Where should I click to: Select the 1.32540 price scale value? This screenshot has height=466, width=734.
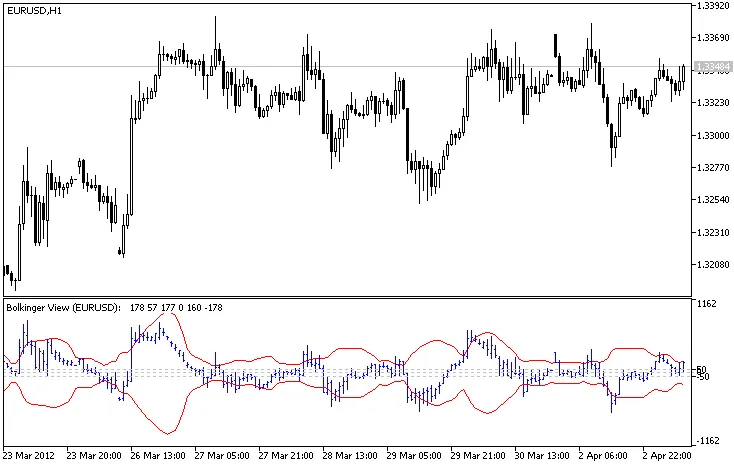point(713,200)
